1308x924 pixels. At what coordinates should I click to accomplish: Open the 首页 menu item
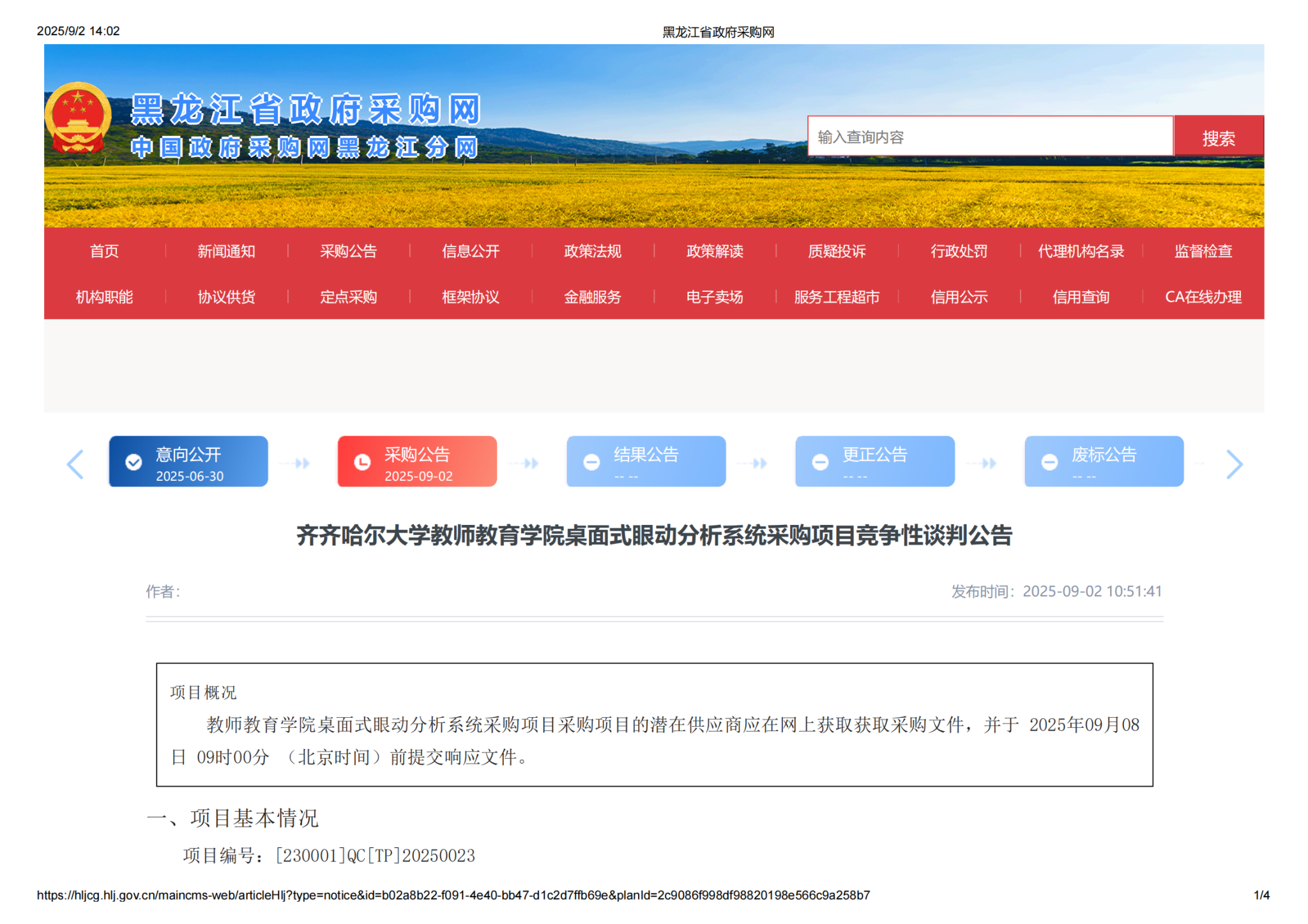tap(104, 251)
